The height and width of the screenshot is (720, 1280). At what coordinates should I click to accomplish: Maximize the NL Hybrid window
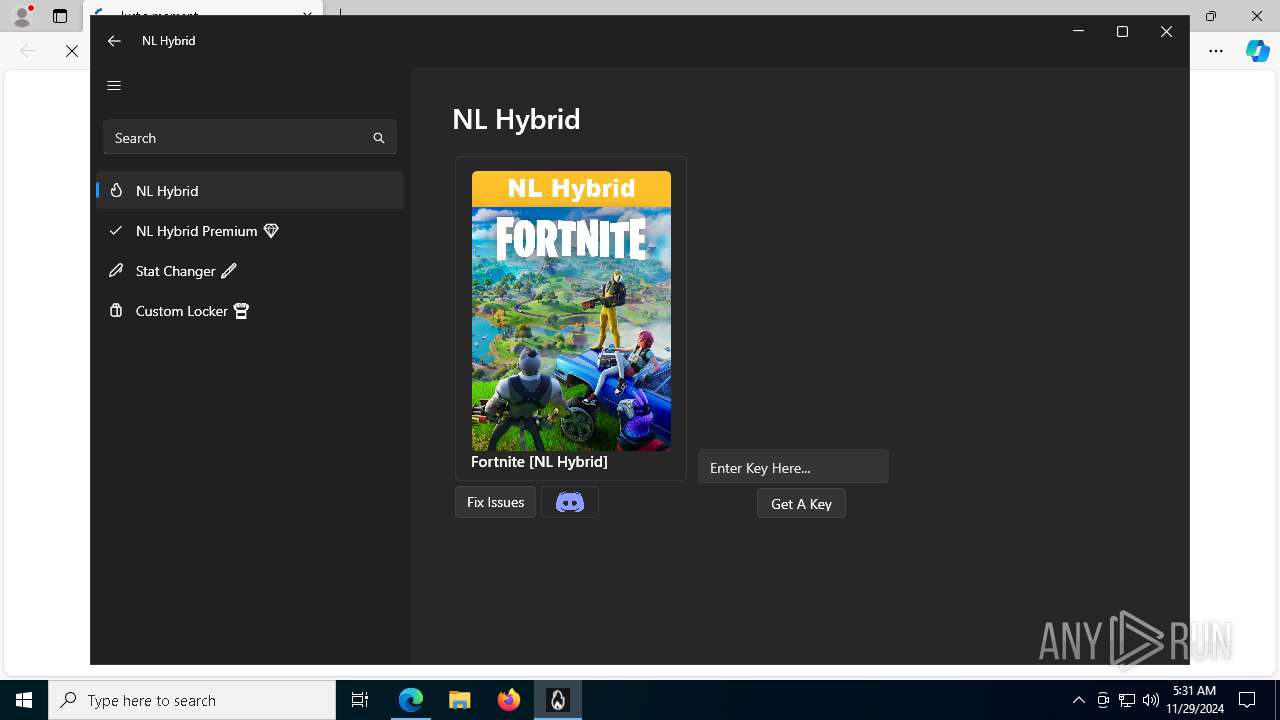[x=1122, y=32]
